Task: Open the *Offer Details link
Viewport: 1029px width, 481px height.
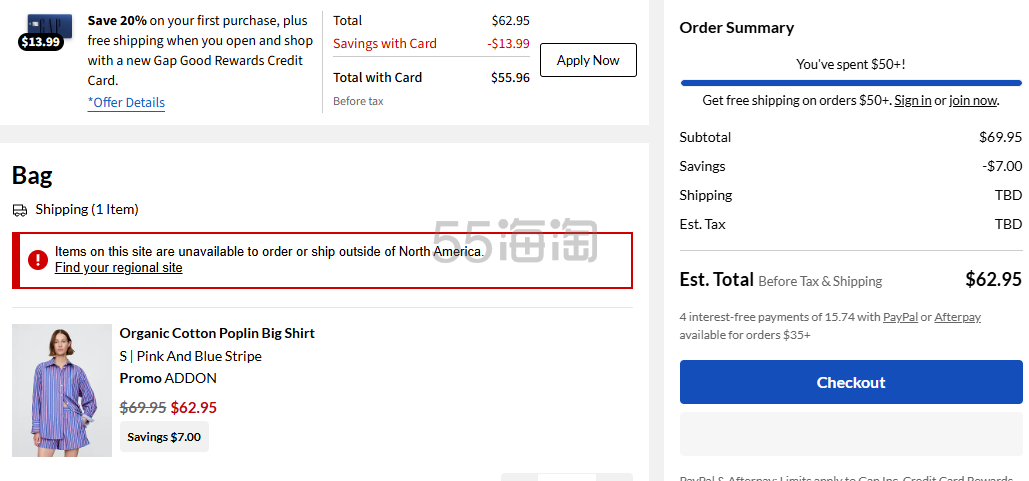Action: click(126, 102)
